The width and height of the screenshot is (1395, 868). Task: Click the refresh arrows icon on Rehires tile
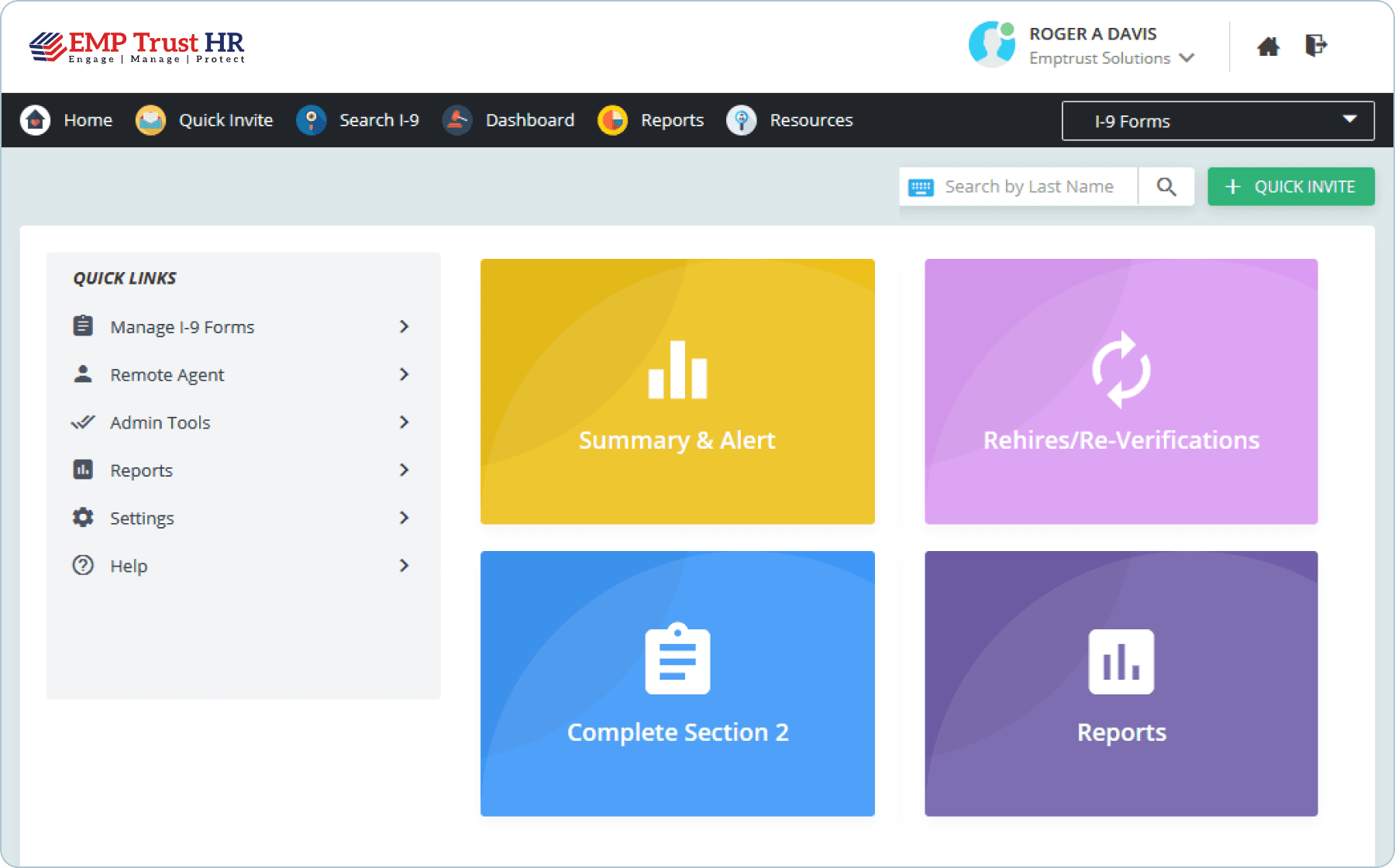(x=1121, y=370)
